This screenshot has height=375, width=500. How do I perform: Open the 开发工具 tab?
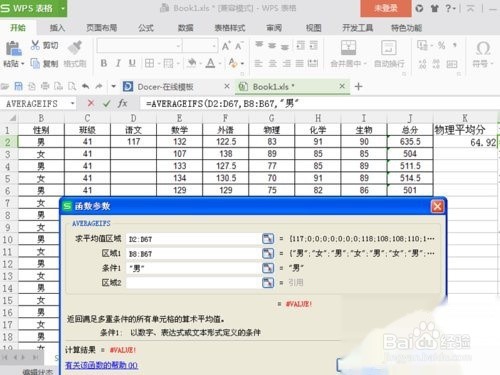[x=357, y=28]
